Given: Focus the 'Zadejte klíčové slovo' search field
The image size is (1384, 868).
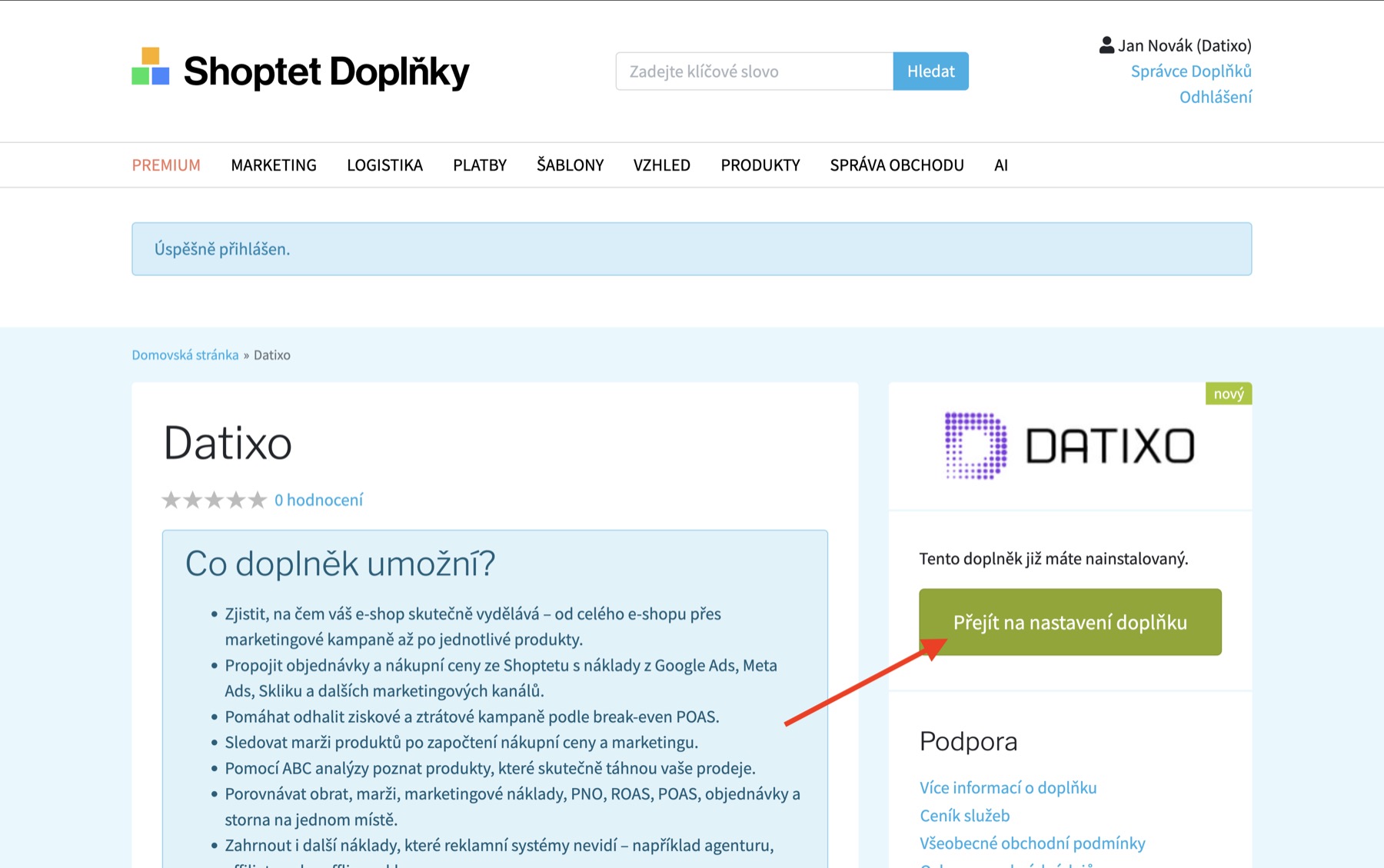Looking at the screenshot, I should click(754, 72).
